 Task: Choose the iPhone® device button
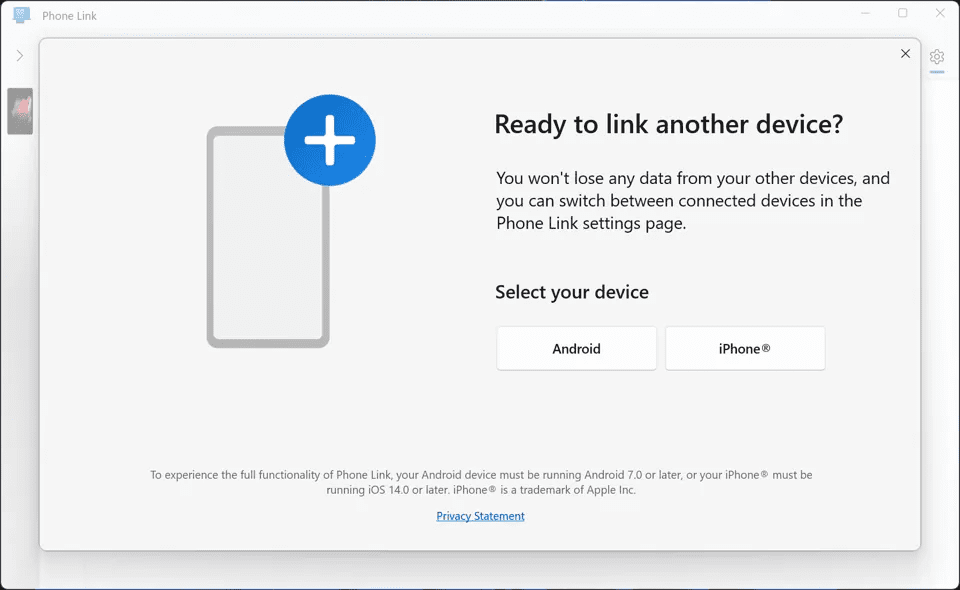coord(745,348)
